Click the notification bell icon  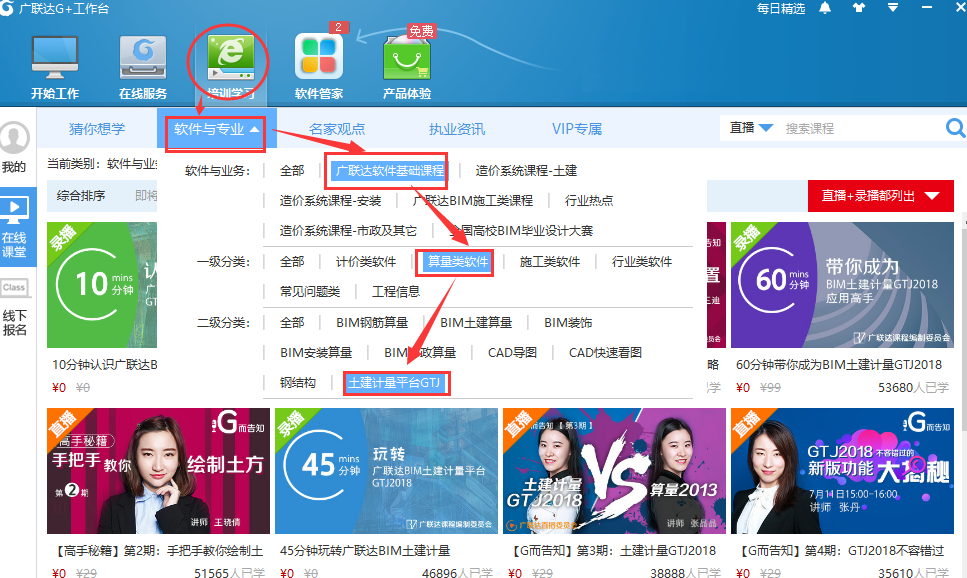825,8
